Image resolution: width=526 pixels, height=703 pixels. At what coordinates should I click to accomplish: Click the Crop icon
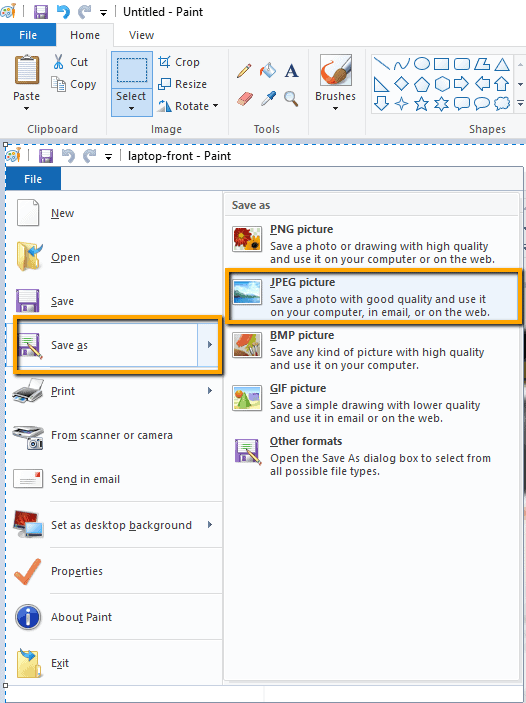(x=165, y=62)
